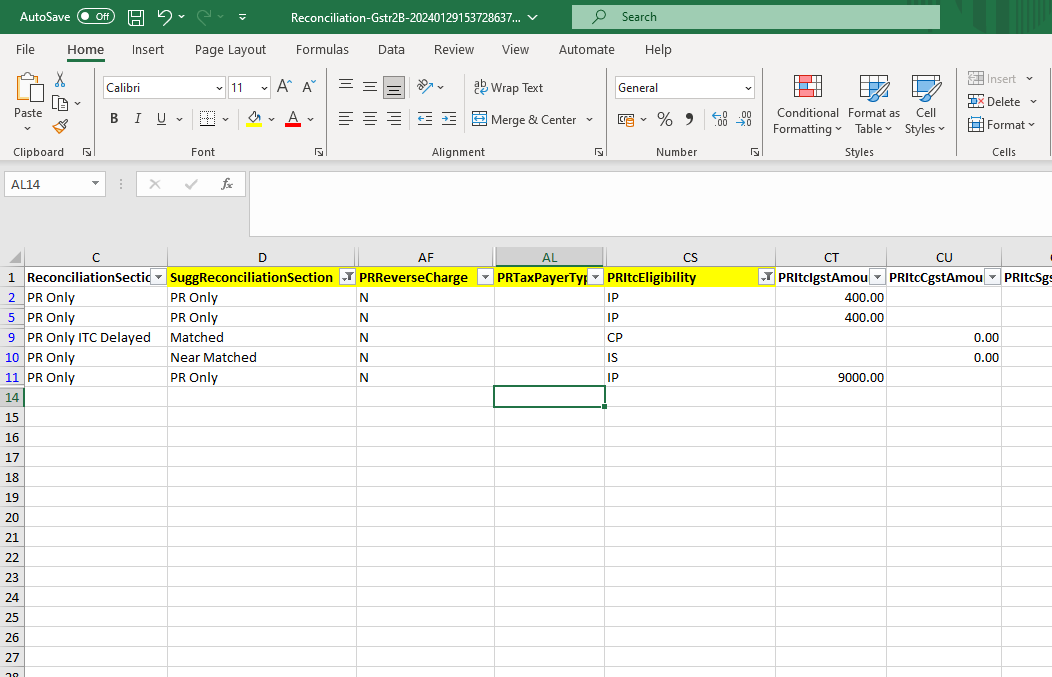Apply Bold formatting
1052x677 pixels.
(114, 119)
